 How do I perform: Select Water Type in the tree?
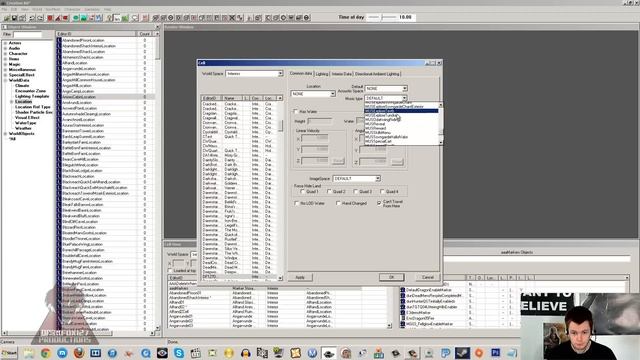(26, 123)
